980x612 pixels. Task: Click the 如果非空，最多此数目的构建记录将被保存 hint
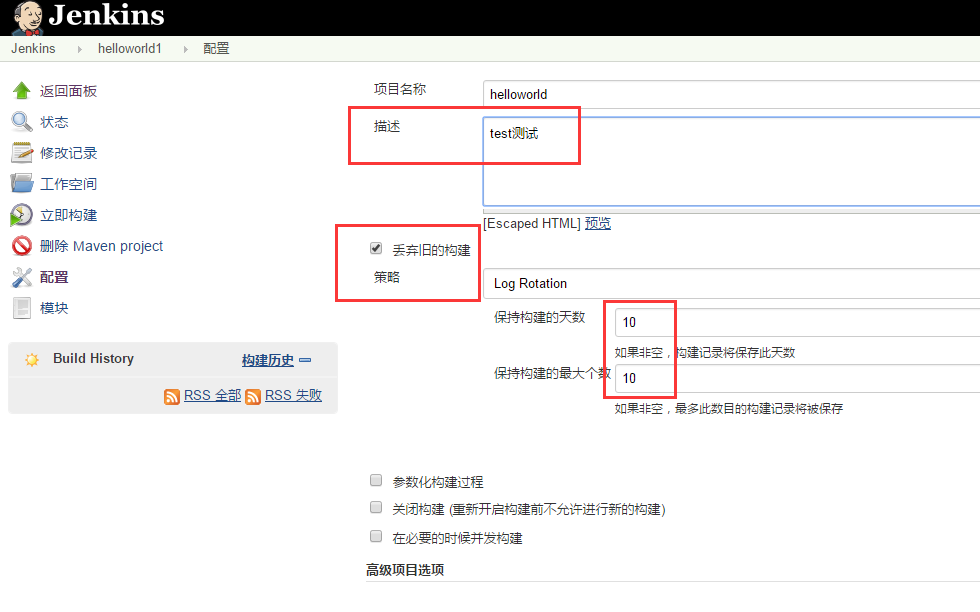pos(729,409)
